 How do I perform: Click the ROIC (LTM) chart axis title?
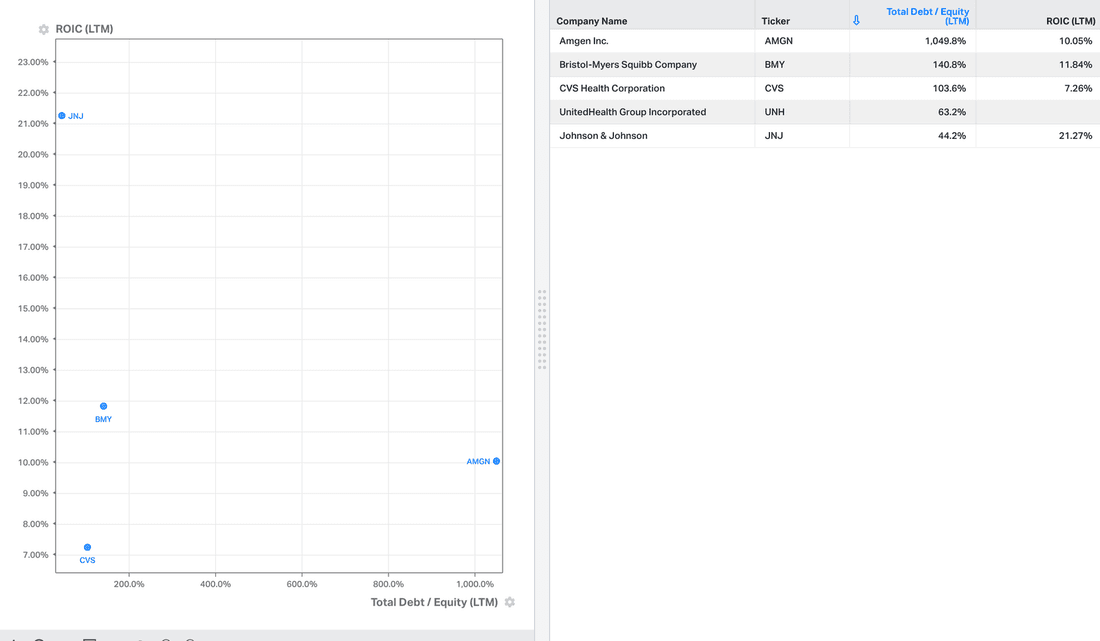click(84, 29)
